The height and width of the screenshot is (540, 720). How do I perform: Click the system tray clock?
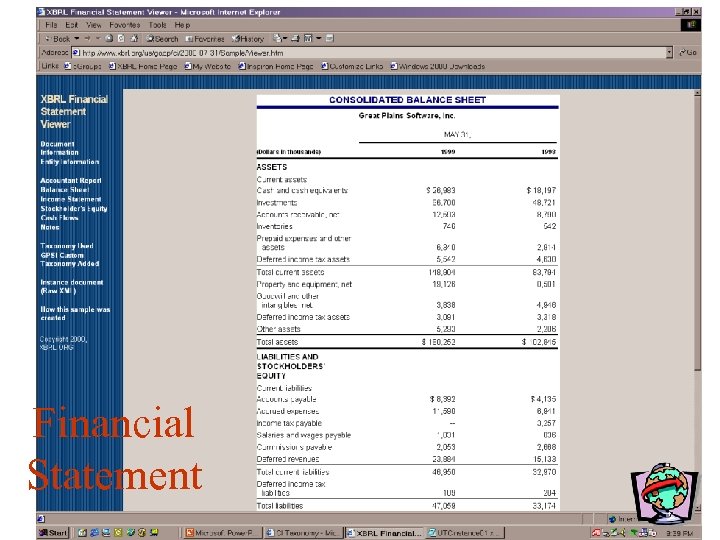tap(679, 533)
